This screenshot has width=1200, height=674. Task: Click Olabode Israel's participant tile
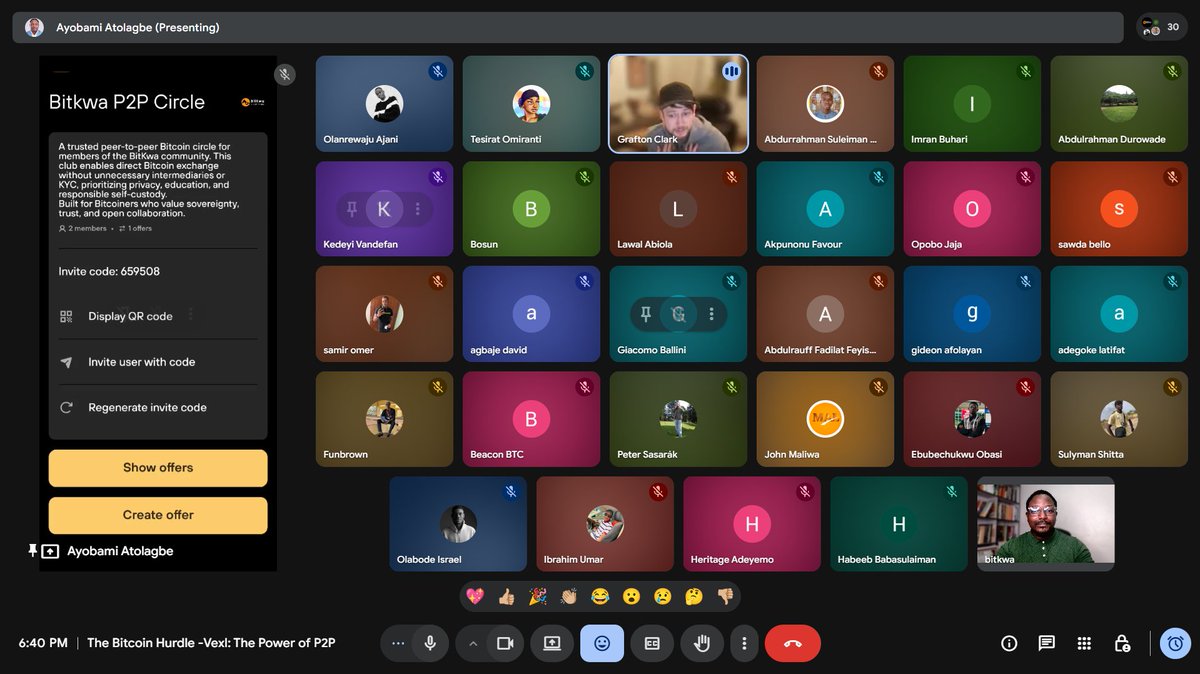point(458,524)
